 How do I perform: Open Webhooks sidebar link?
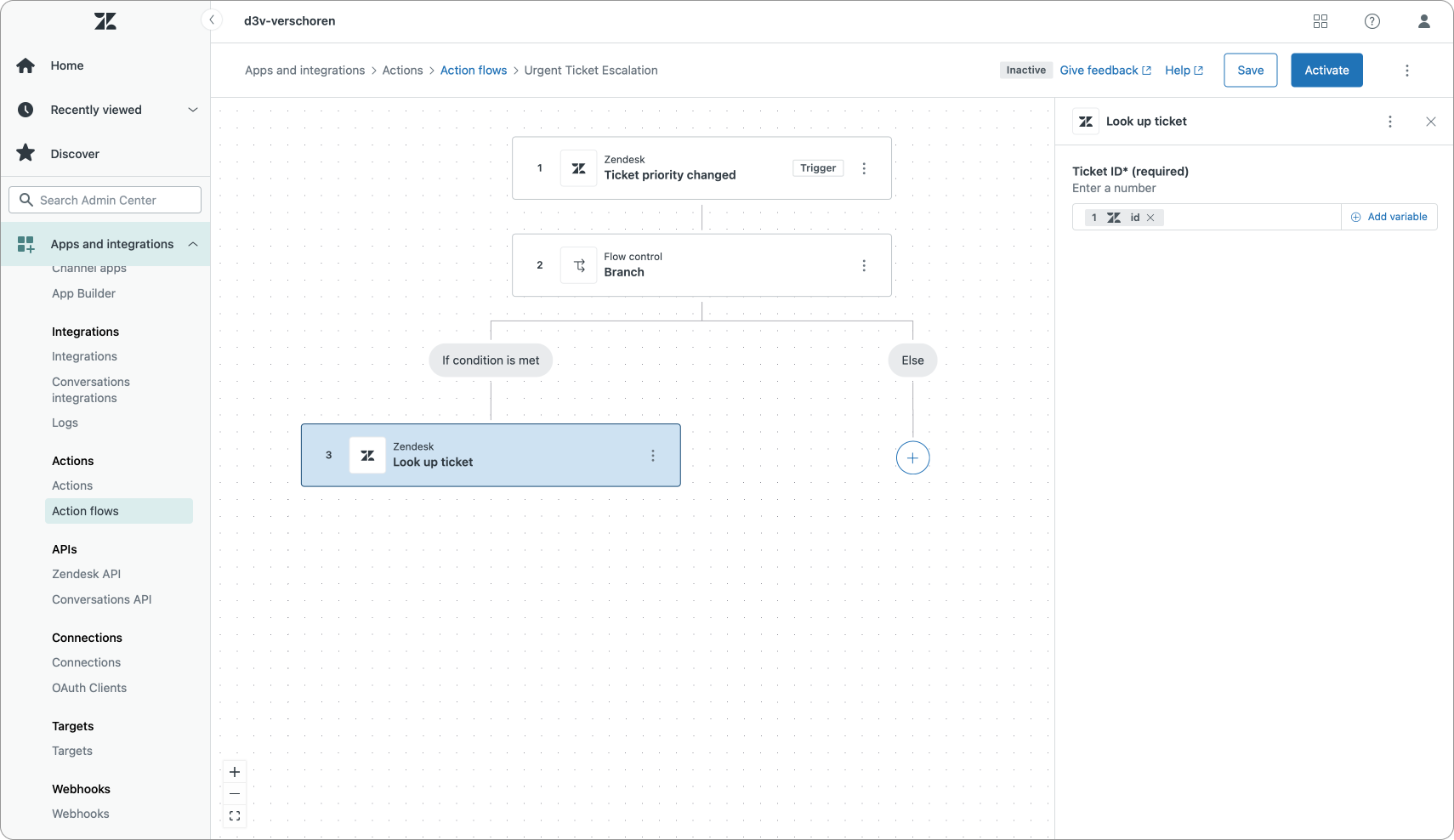pos(81,814)
